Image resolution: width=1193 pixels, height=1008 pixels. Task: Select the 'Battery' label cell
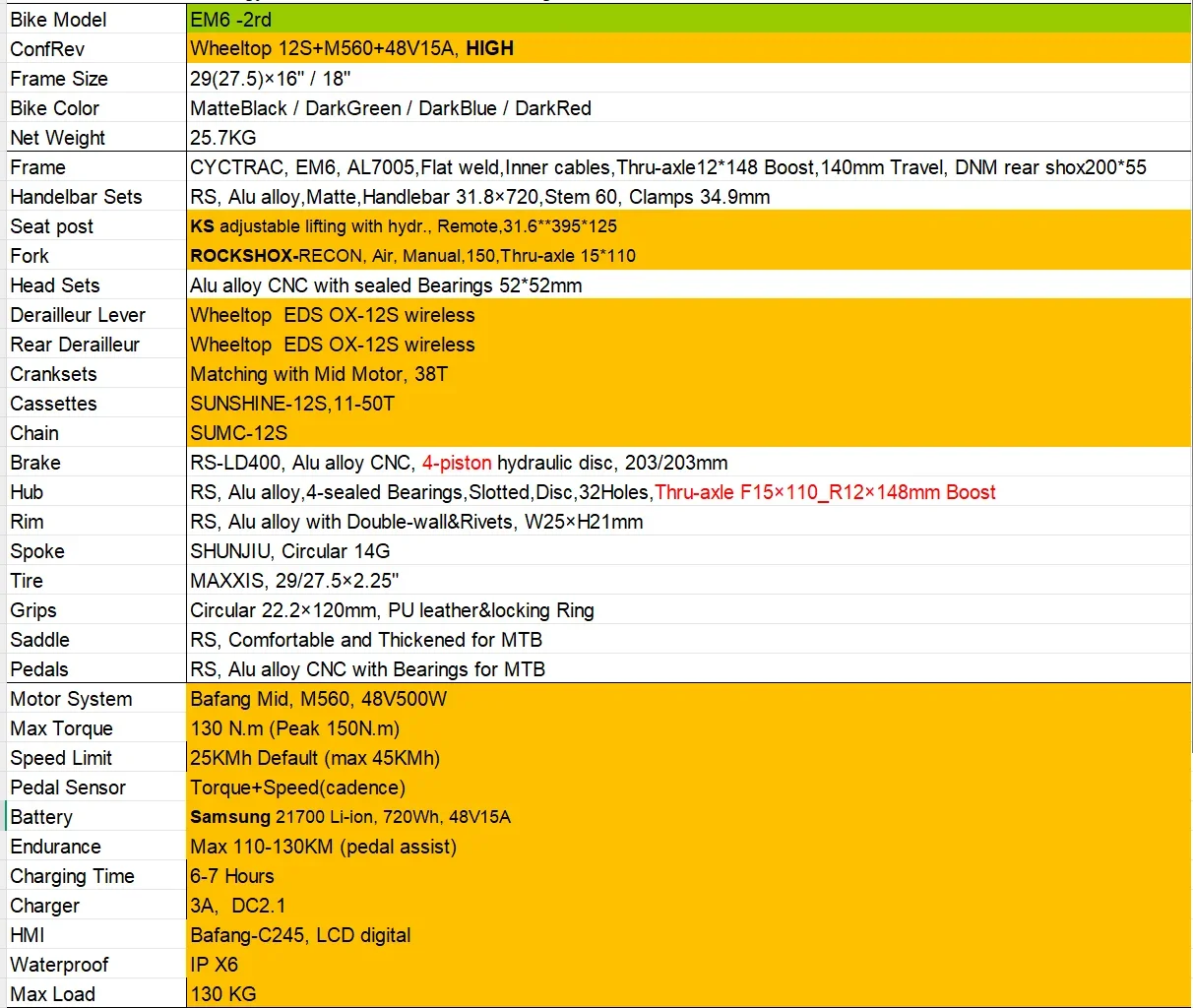coord(94,817)
